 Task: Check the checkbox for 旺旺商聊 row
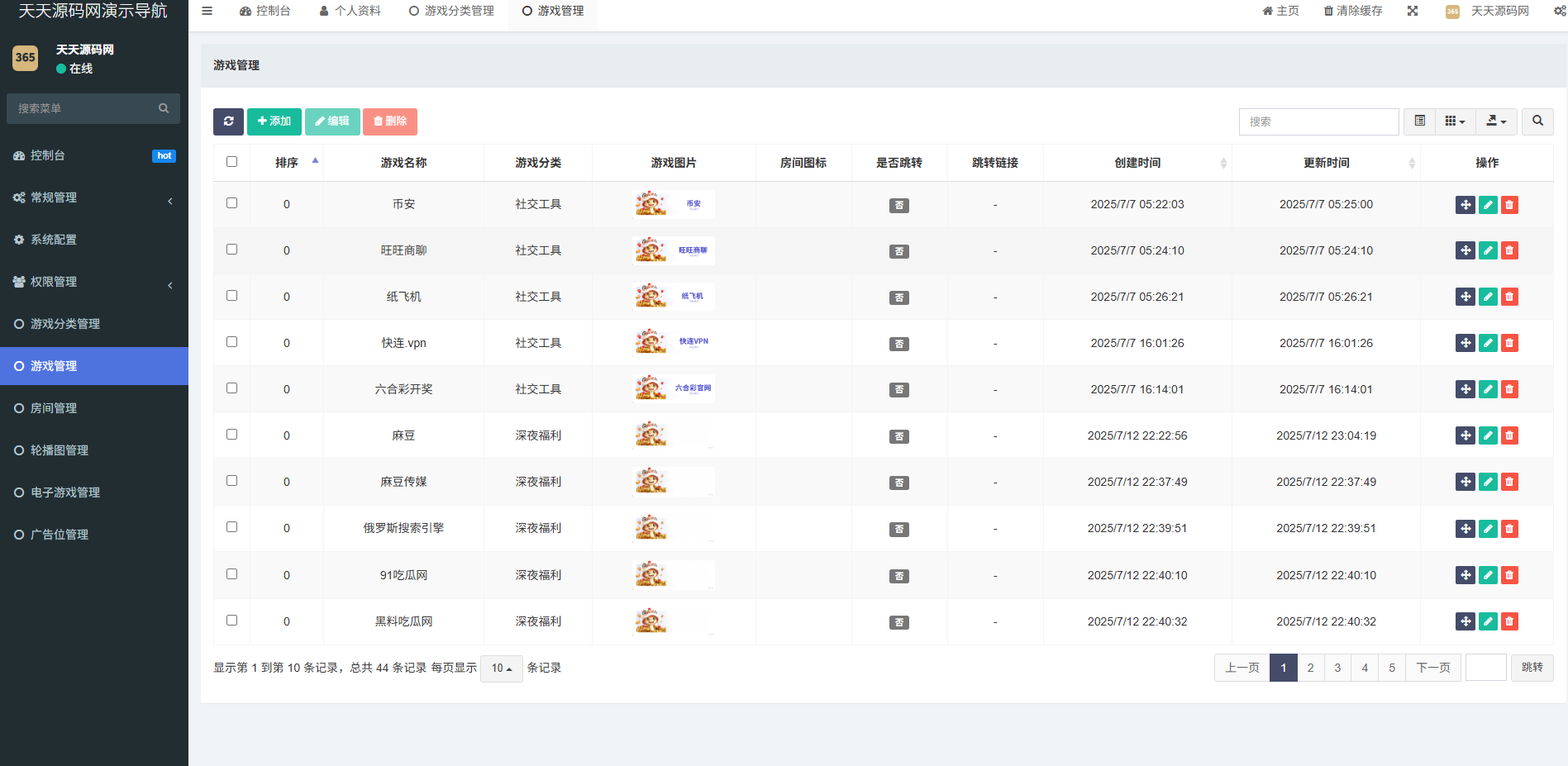coord(231,250)
